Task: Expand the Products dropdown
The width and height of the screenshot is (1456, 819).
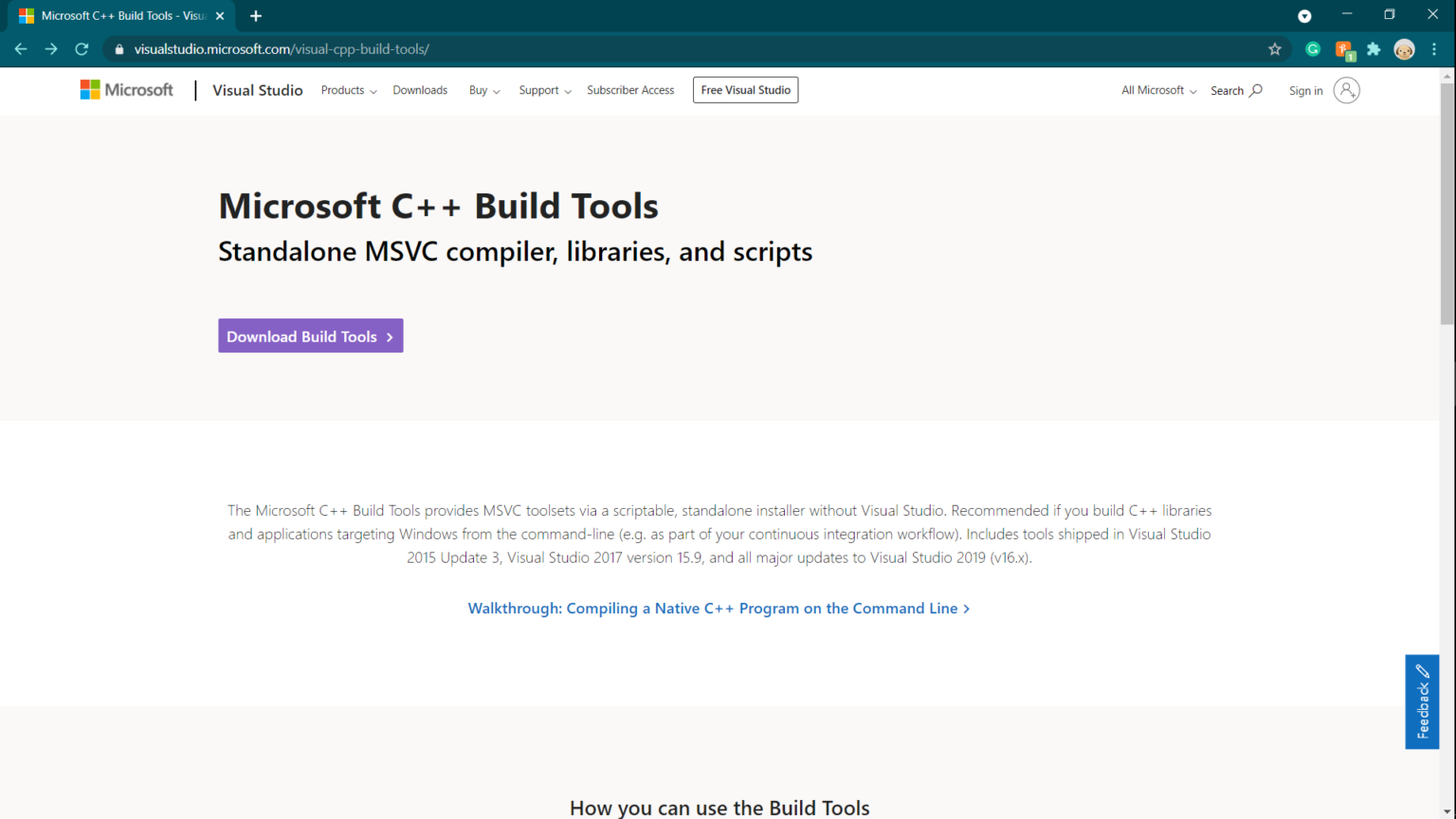Action: 343,90
